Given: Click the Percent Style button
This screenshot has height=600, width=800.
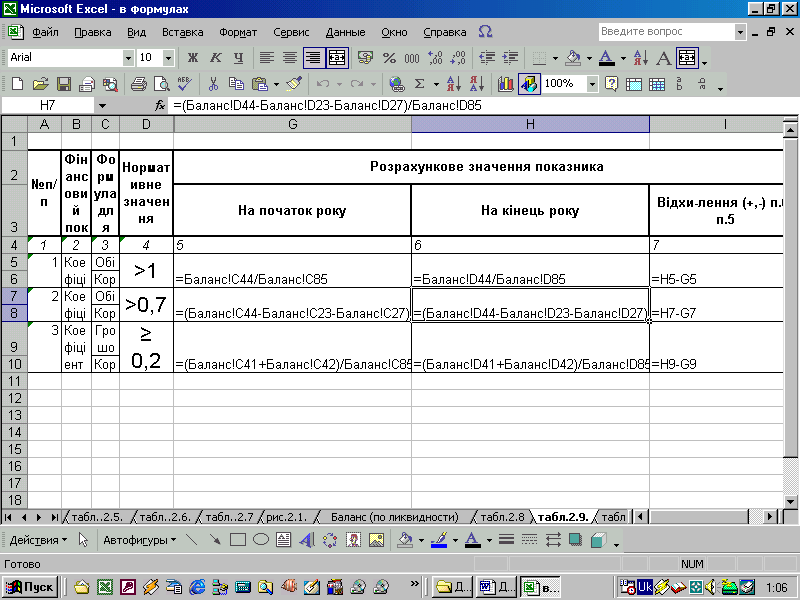Looking at the screenshot, I should coord(388,58).
